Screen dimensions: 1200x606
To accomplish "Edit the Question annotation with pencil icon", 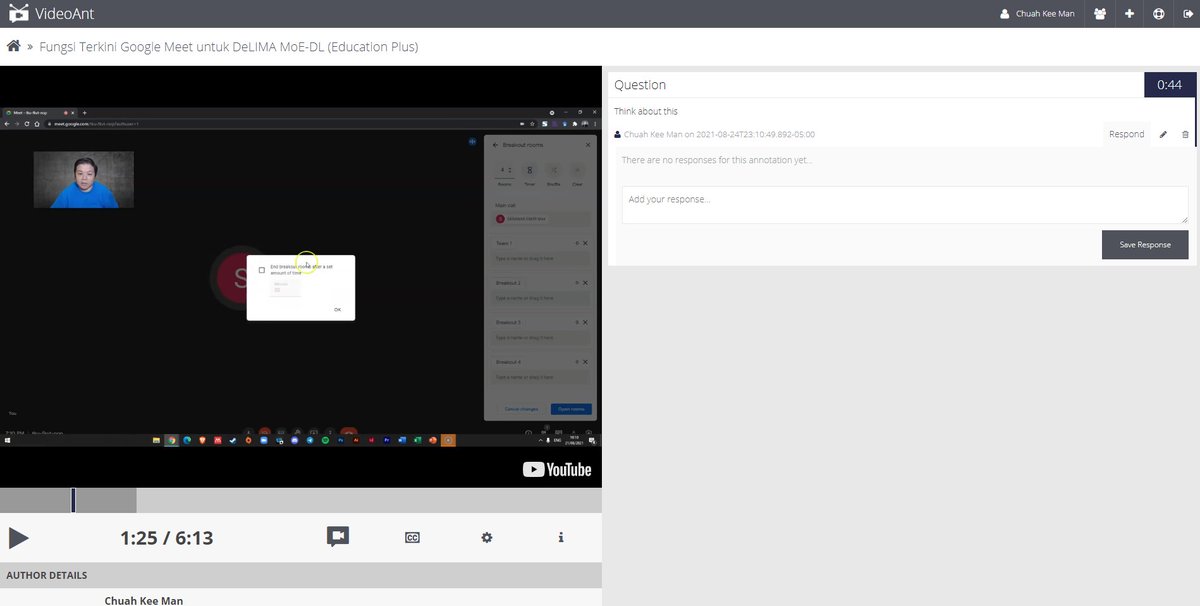I will click(1163, 134).
